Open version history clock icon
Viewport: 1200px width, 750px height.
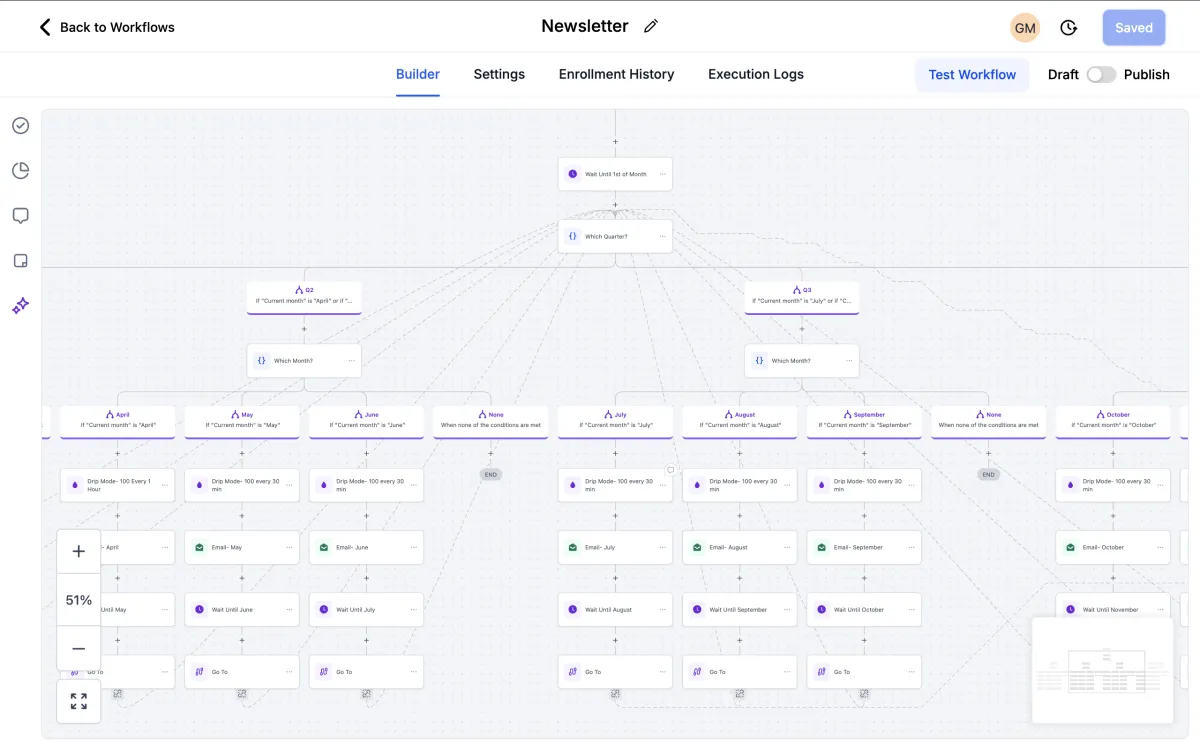[1069, 28]
